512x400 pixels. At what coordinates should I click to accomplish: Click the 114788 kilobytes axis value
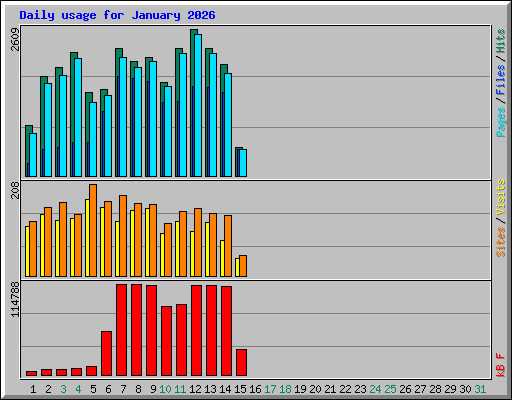pyautogui.click(x=15, y=299)
